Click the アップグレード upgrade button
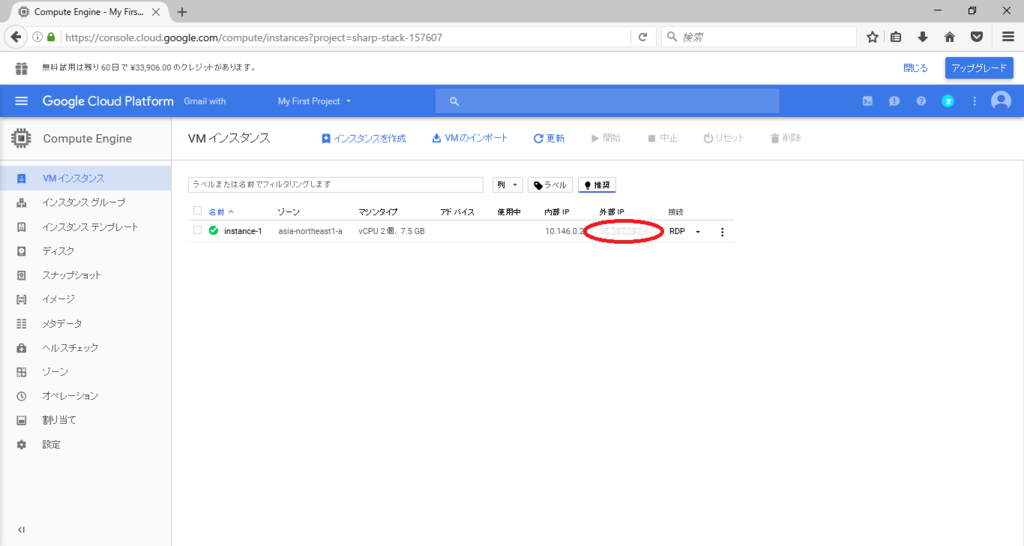Screen dimensions: 1024x546 pos(979,68)
